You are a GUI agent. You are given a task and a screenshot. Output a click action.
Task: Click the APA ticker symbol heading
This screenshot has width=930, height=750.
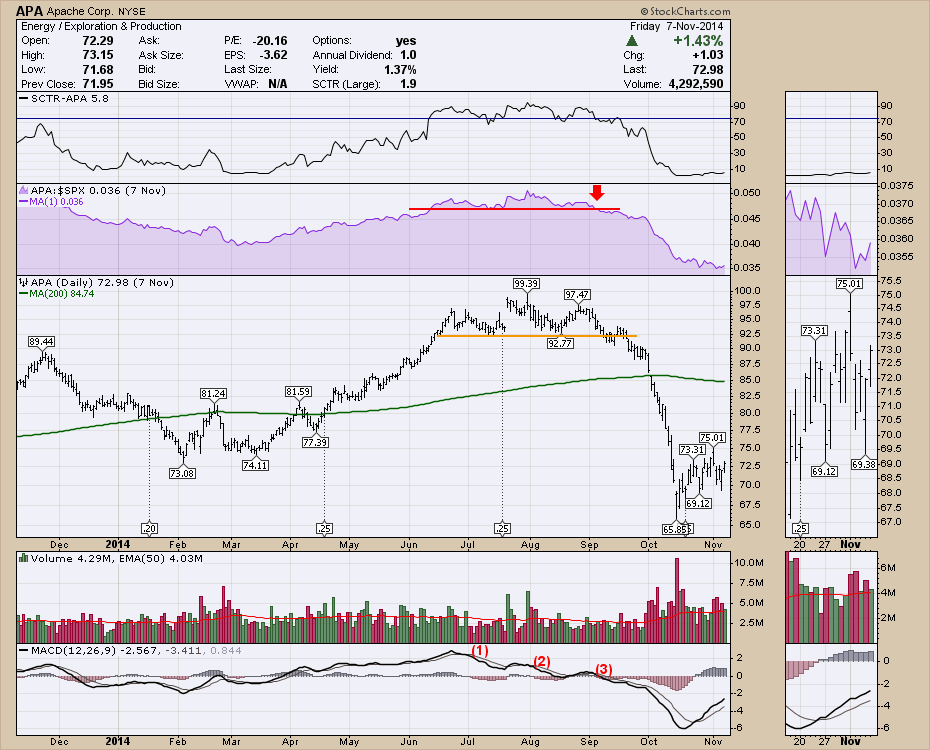click(30, 11)
